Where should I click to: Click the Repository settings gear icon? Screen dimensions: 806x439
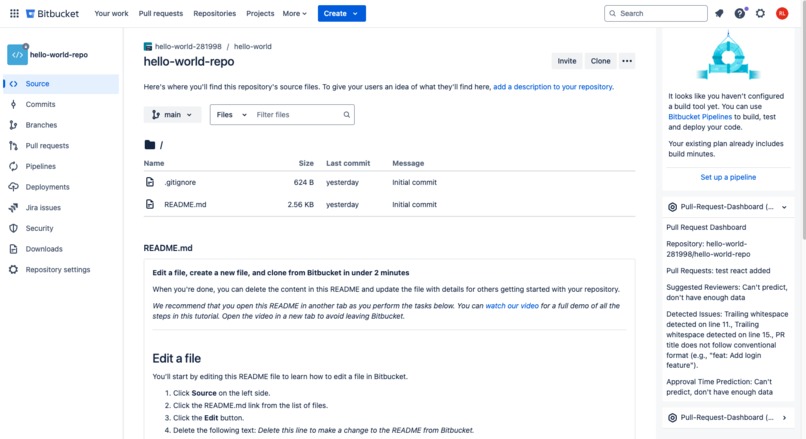coord(13,269)
